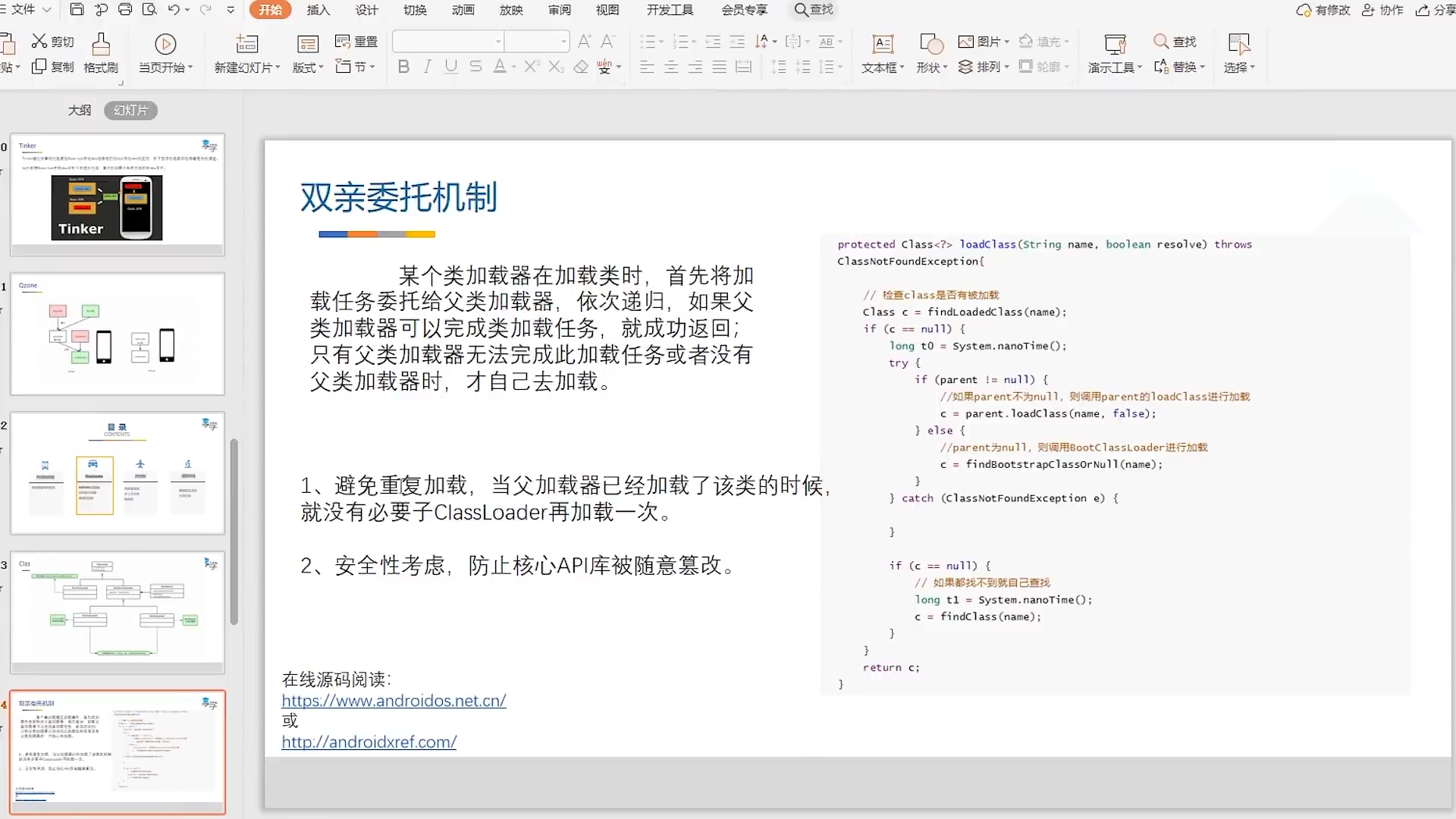
Task: Click the Find (查找) magnifier icon
Action: point(1161,41)
